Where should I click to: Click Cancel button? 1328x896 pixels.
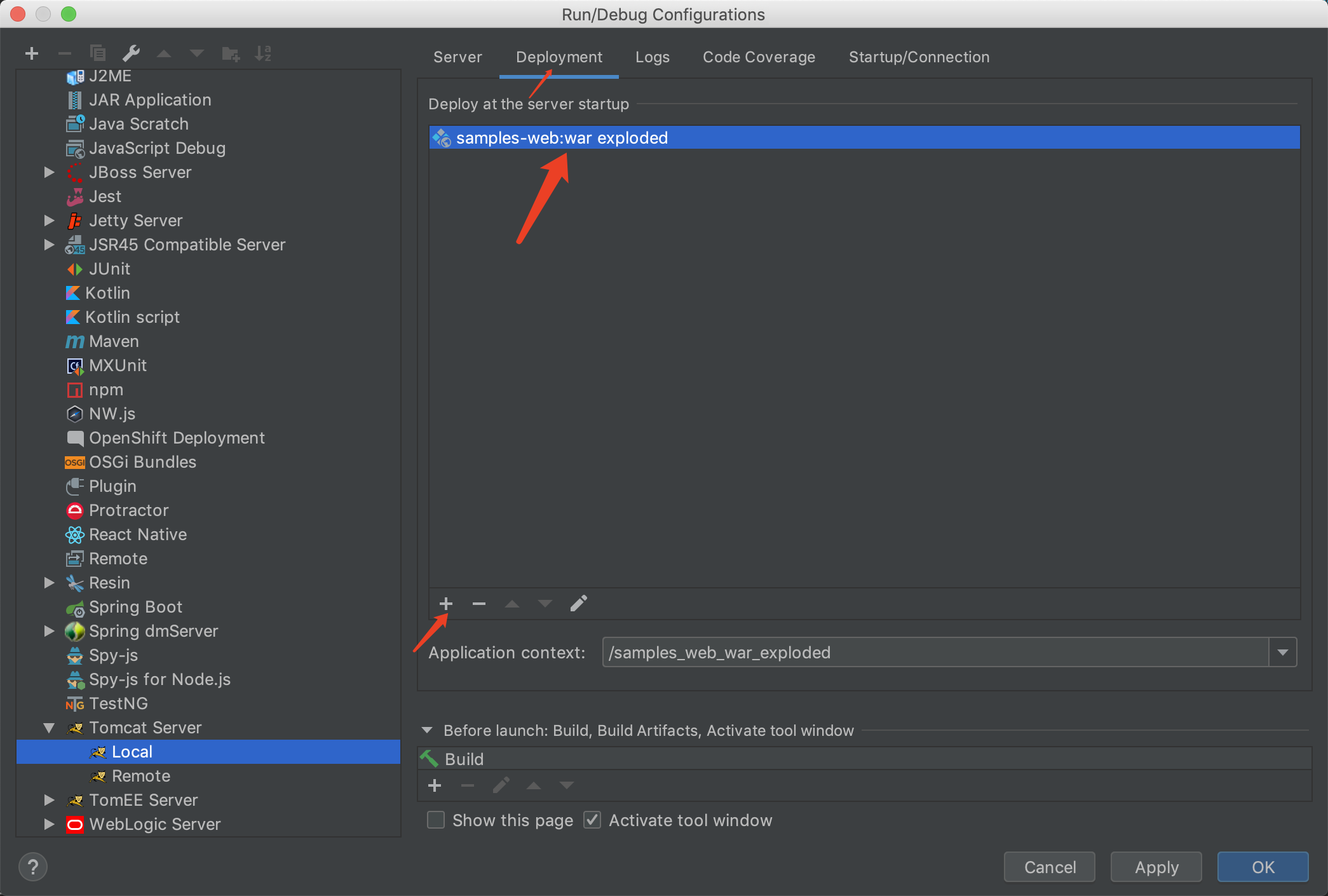tap(1050, 867)
